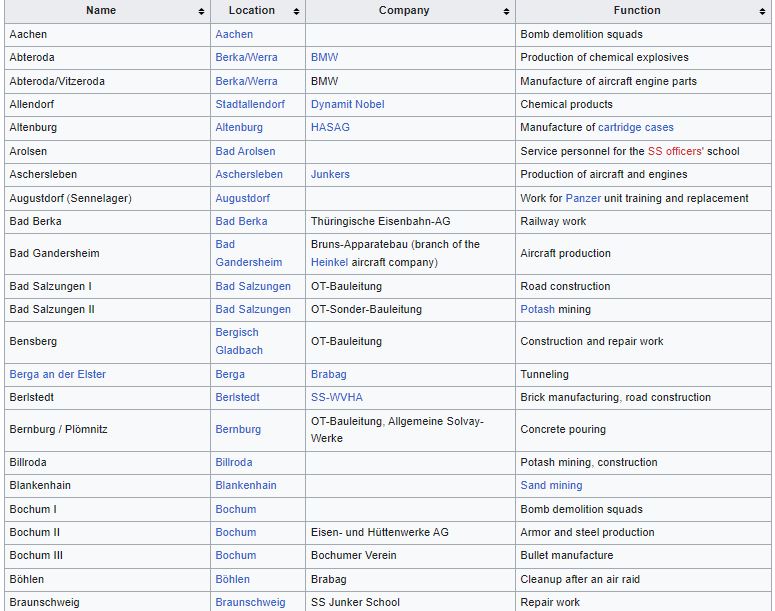Open the Bergisch Gladbach location link

click(x=237, y=341)
